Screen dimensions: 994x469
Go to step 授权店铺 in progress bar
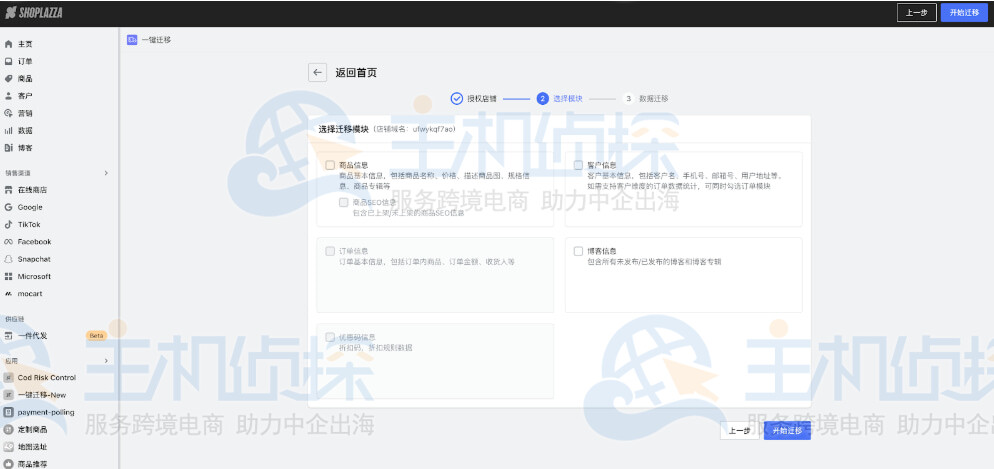tap(474, 99)
